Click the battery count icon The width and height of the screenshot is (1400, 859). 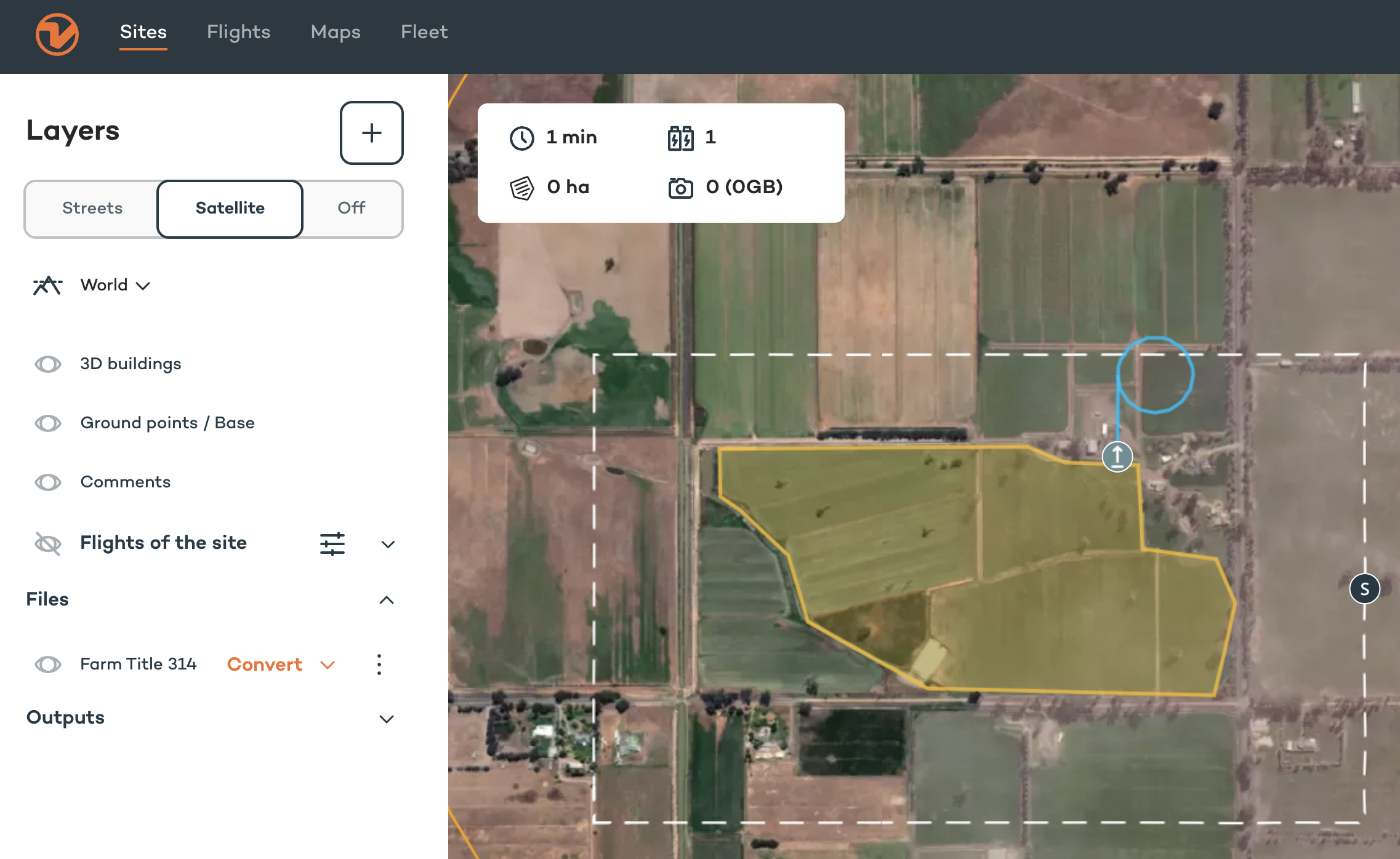[x=680, y=138]
